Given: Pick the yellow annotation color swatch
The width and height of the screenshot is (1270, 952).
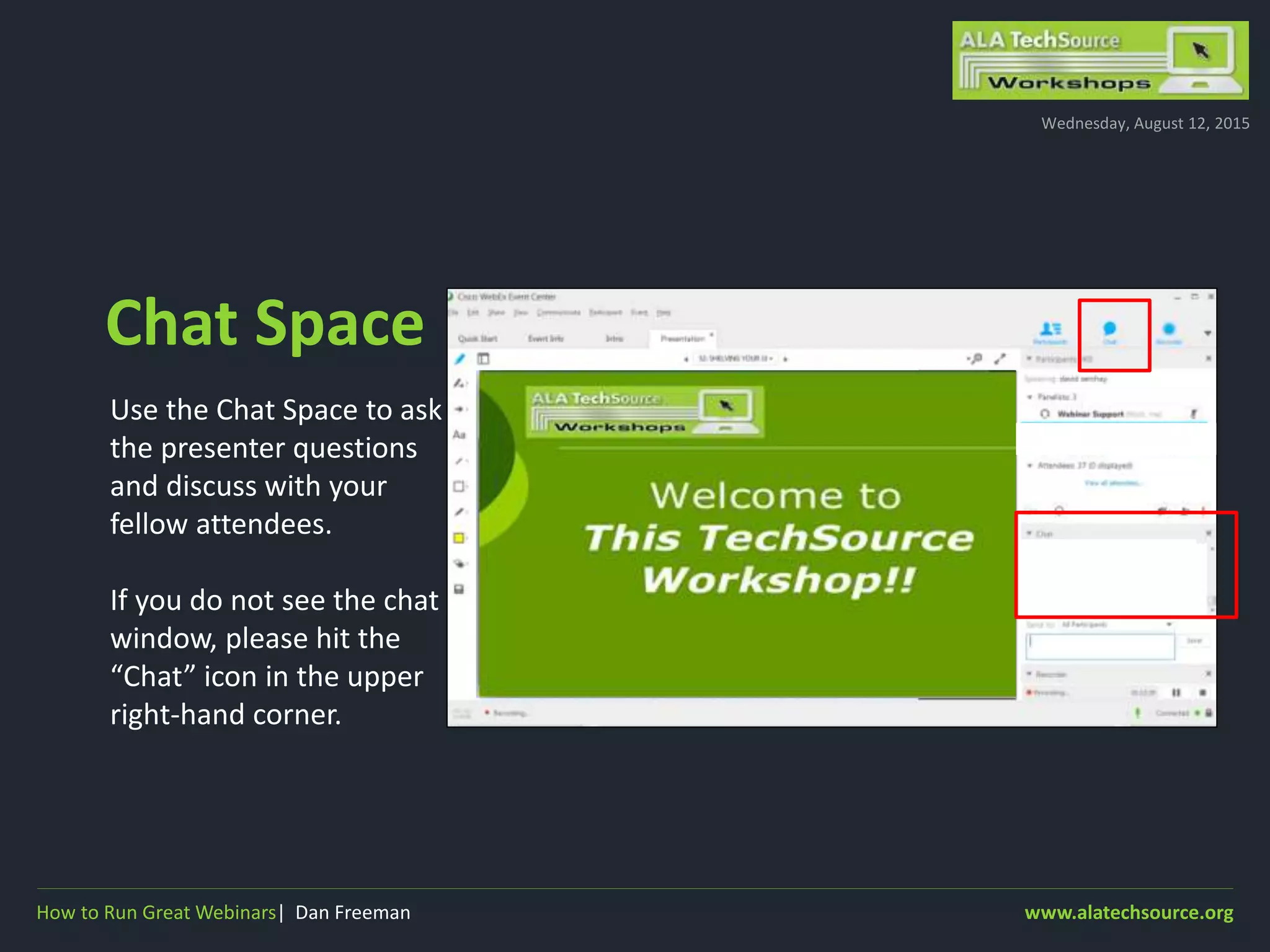Looking at the screenshot, I should 460,538.
